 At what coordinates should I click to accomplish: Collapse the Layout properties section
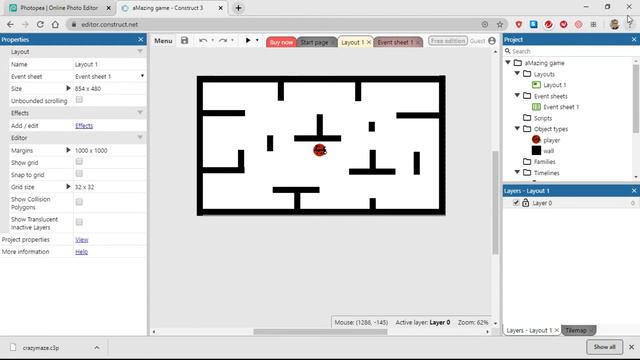pyautogui.click(x=140, y=51)
